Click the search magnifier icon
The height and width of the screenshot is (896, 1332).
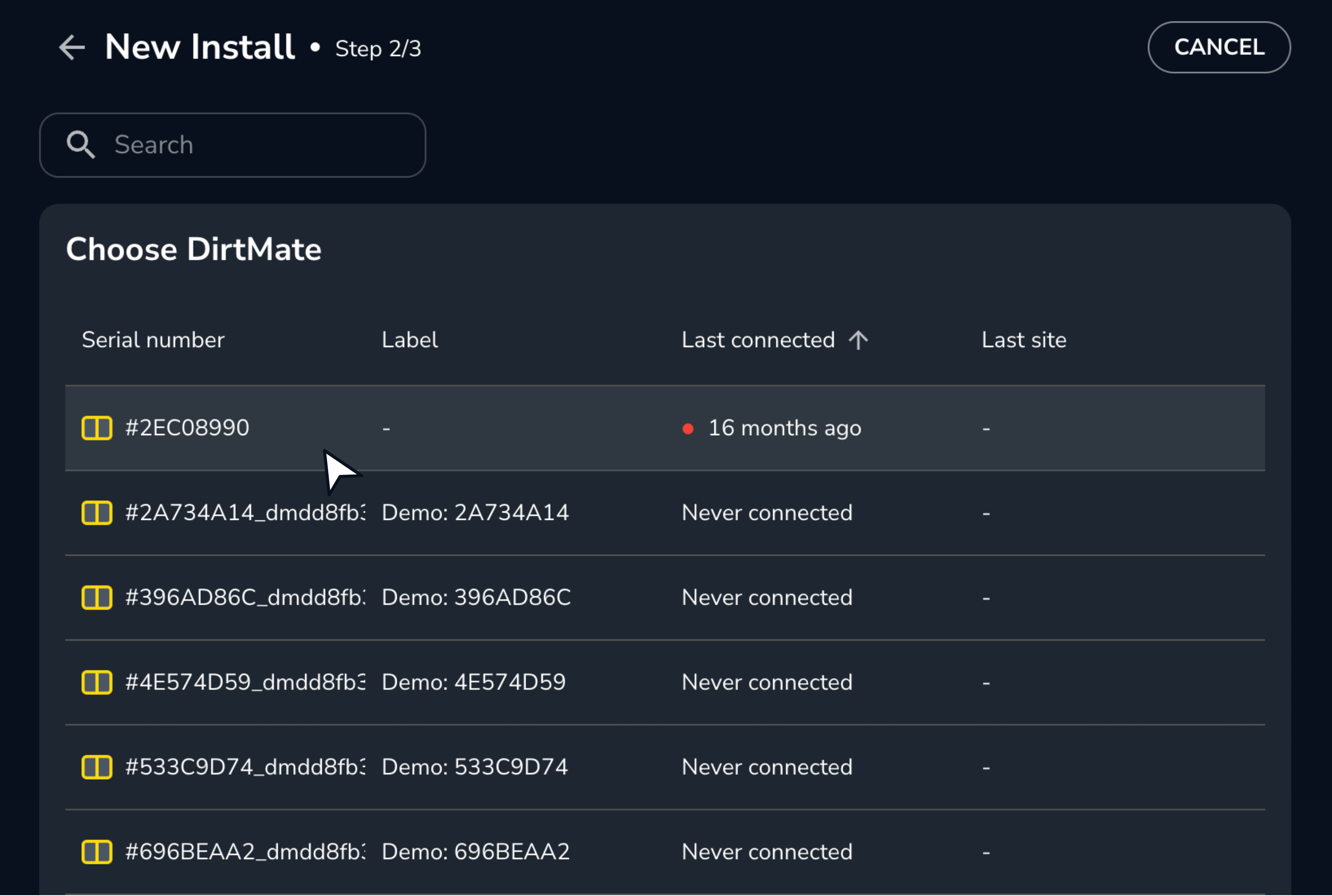(x=80, y=145)
